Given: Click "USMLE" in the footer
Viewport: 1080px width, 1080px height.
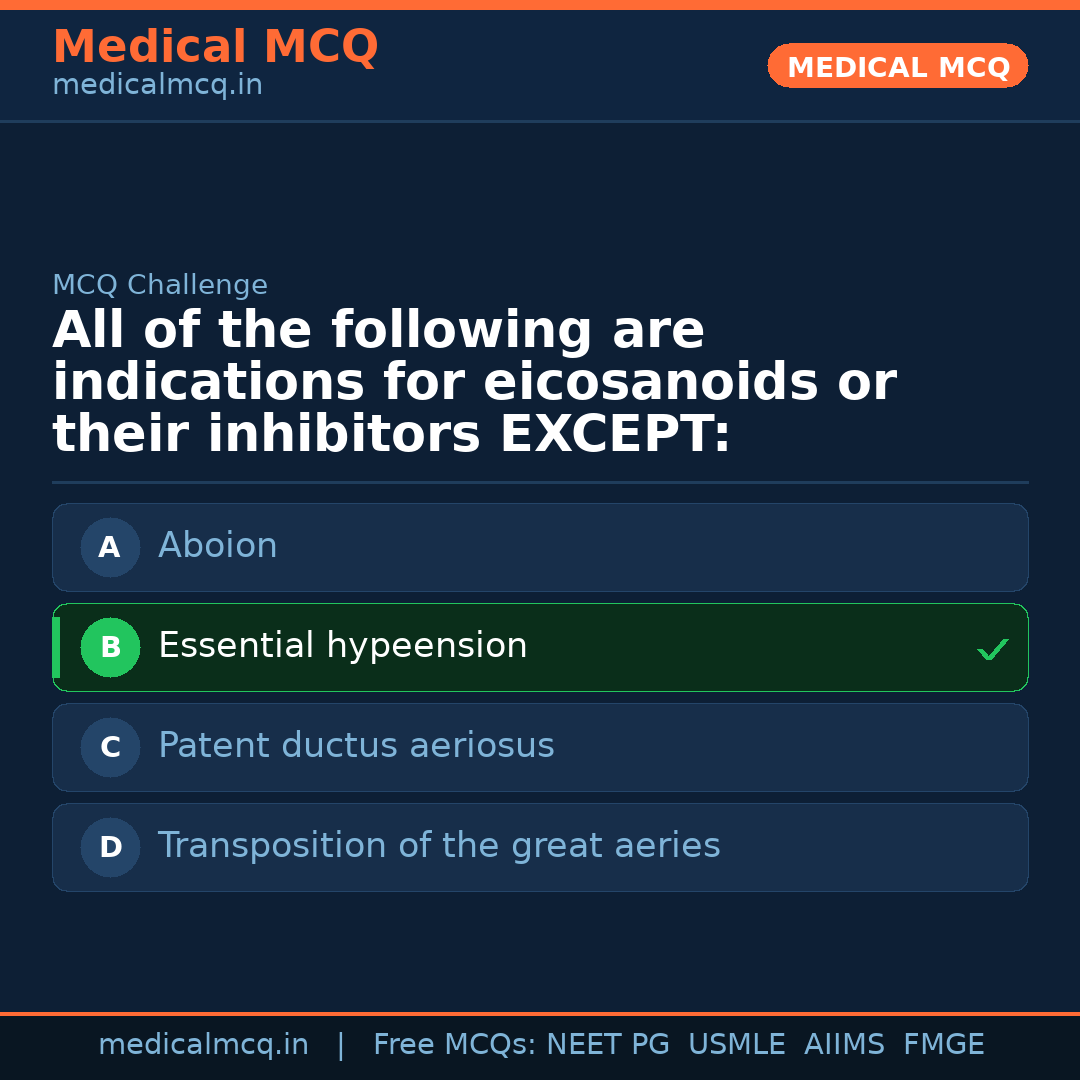Looking at the screenshot, I should pos(736,1045).
